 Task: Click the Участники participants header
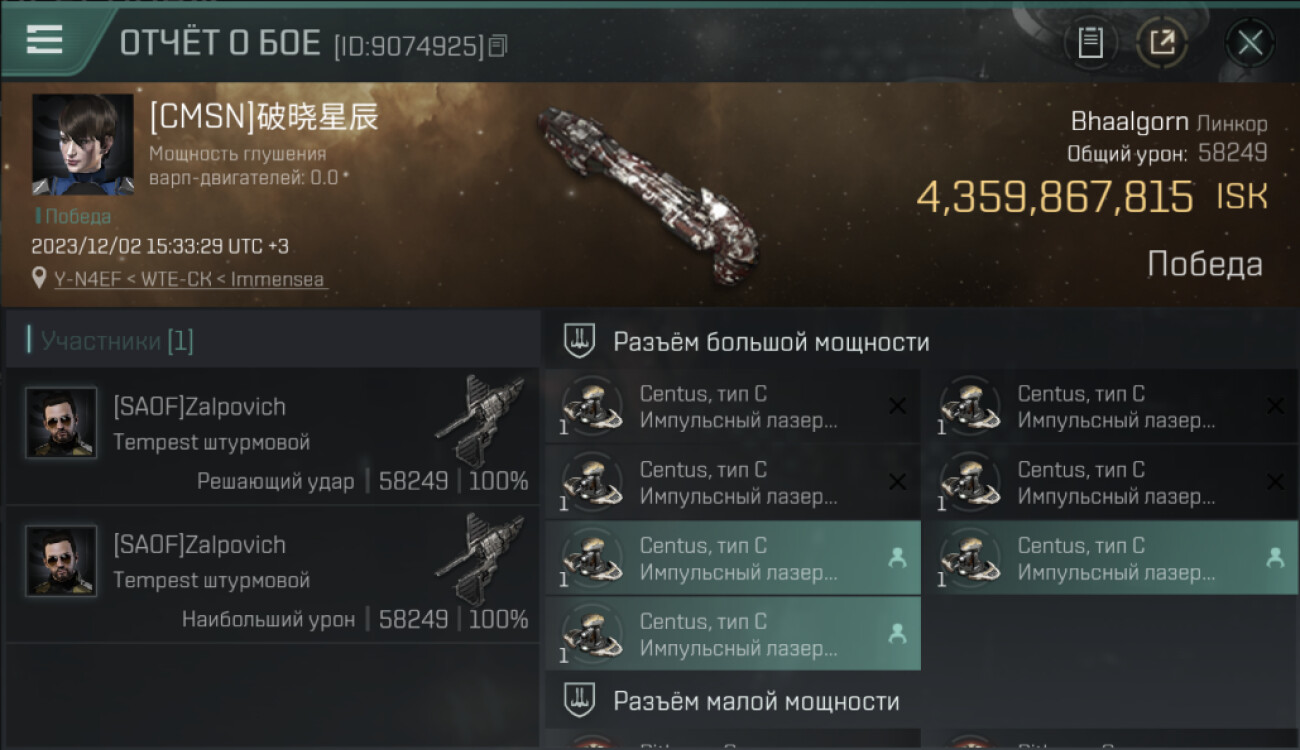(117, 341)
